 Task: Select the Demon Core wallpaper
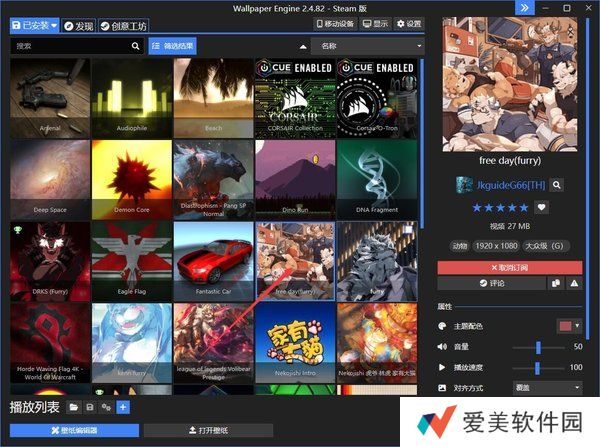tap(132, 180)
